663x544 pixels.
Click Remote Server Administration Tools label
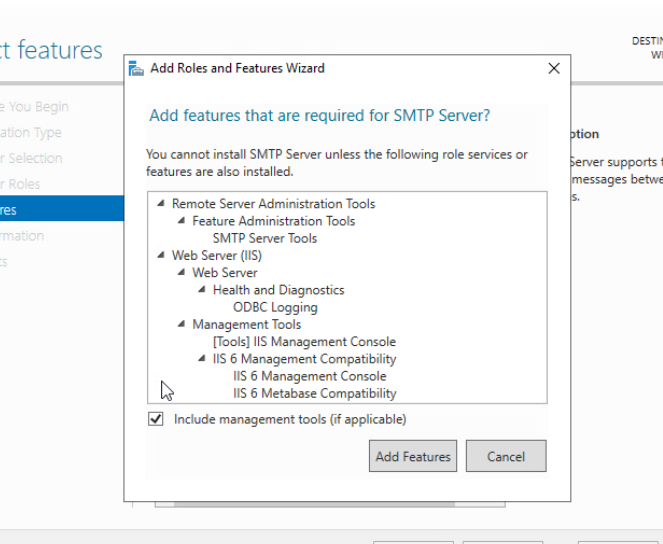pyautogui.click(x=274, y=204)
